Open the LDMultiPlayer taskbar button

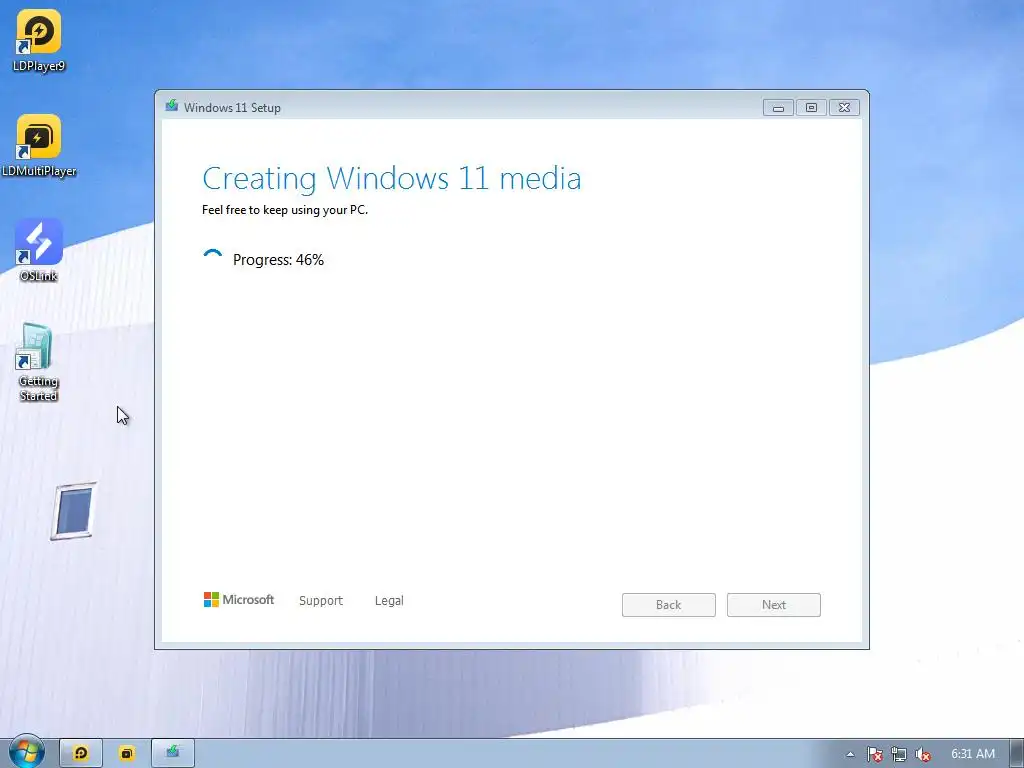[x=127, y=753]
